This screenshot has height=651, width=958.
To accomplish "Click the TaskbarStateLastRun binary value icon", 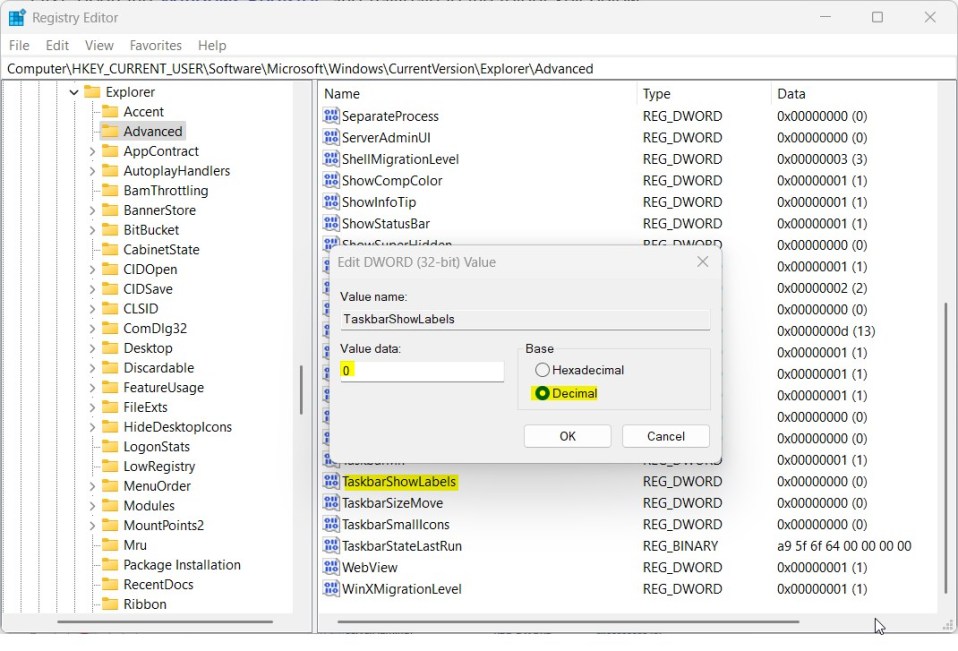I will point(331,546).
